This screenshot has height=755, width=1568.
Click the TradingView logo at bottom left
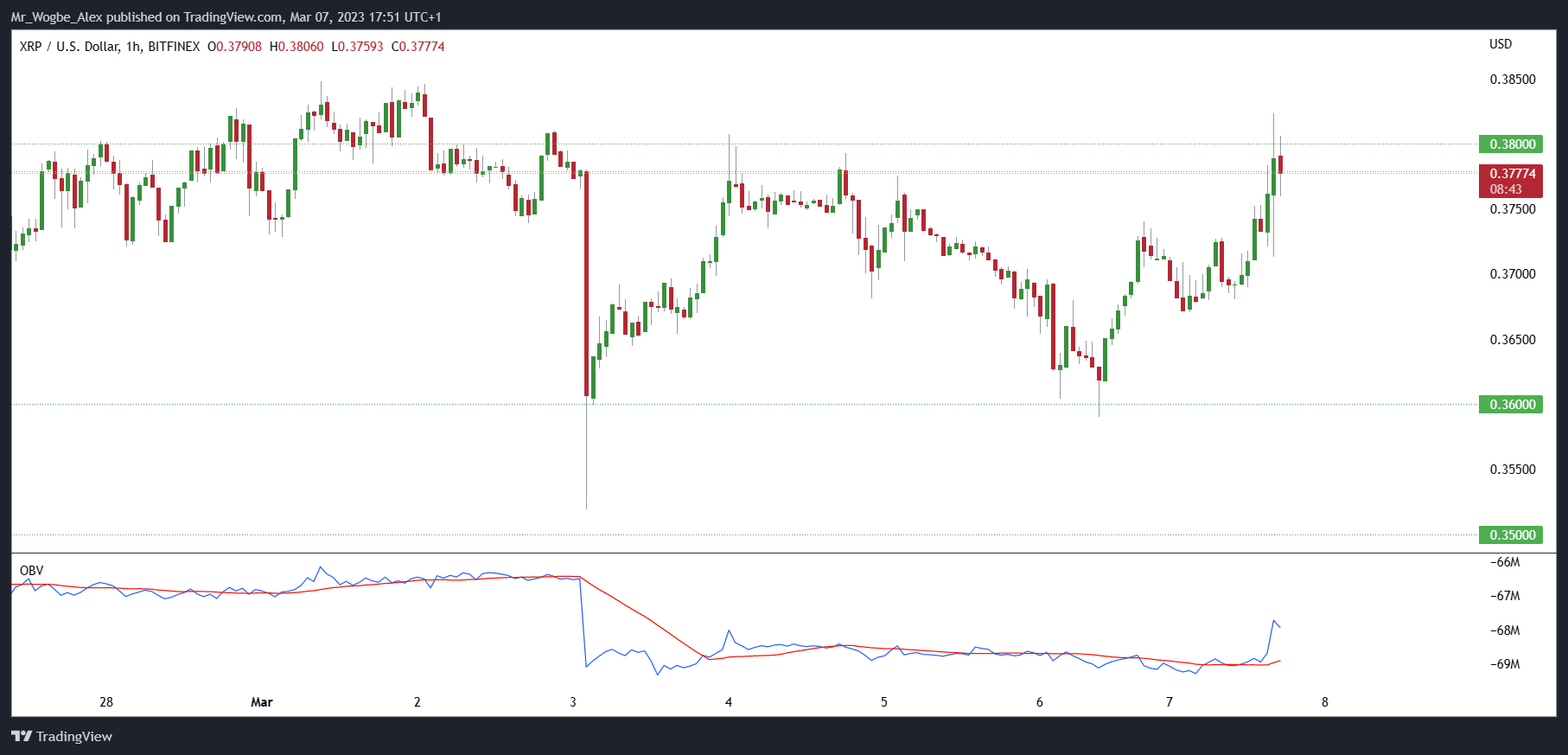click(61, 736)
